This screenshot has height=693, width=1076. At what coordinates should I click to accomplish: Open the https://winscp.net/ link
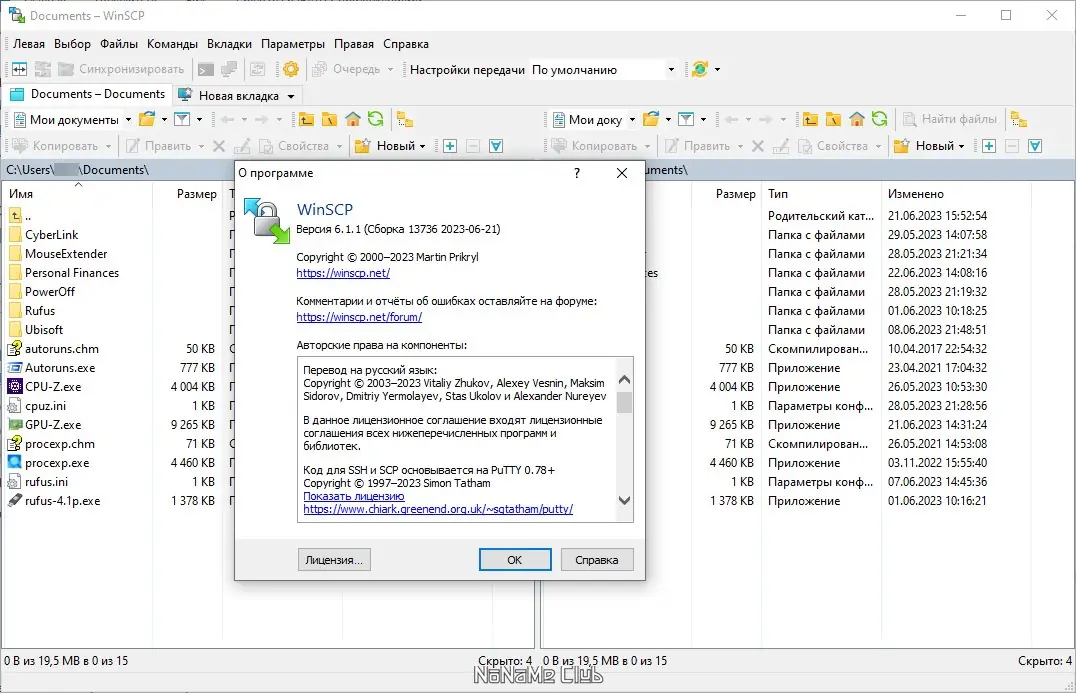[x=343, y=273]
